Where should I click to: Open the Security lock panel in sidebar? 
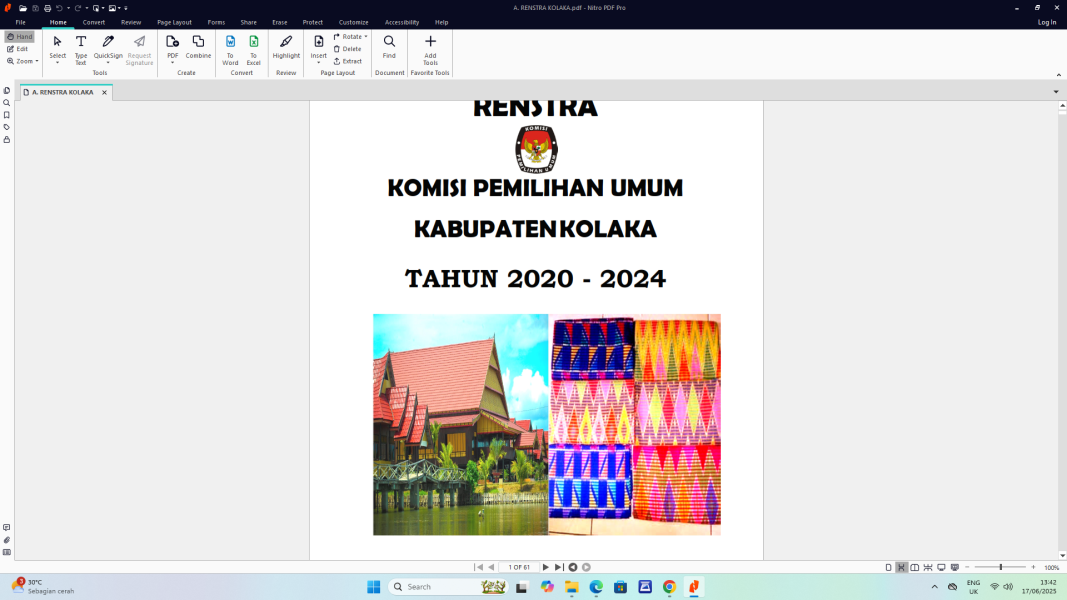click(7, 140)
